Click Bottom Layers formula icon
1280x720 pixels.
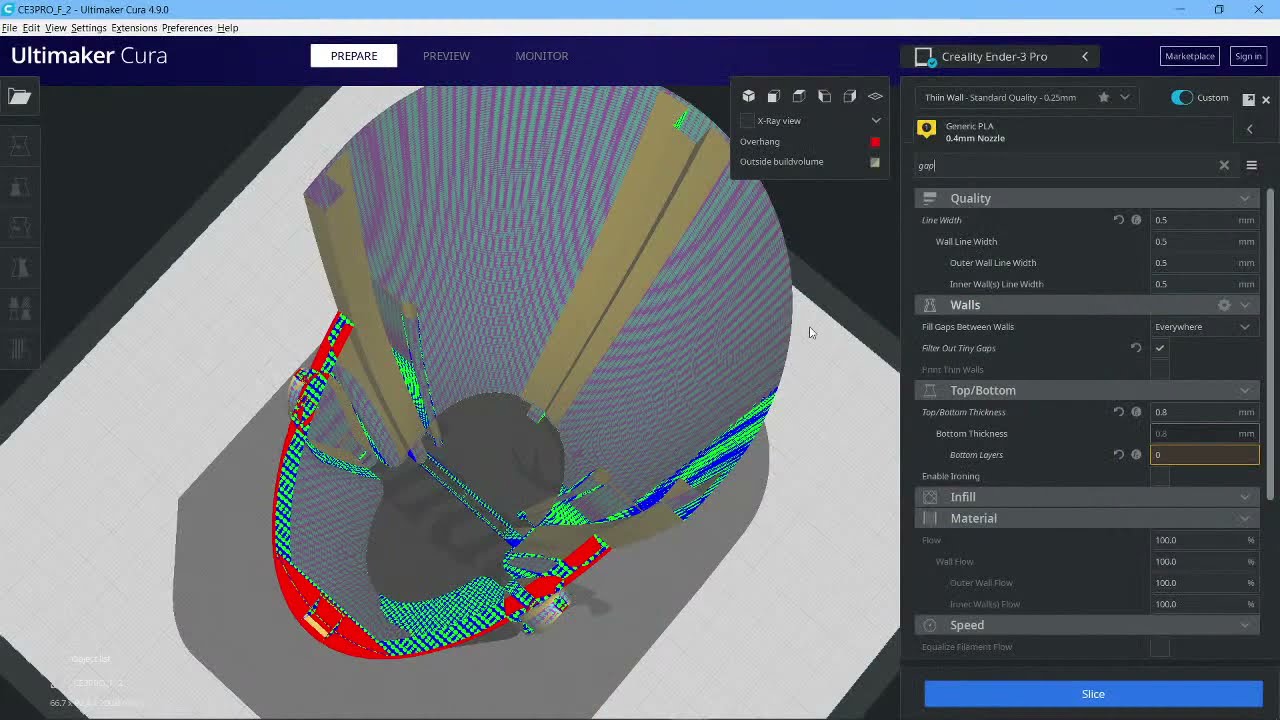tap(1136, 455)
